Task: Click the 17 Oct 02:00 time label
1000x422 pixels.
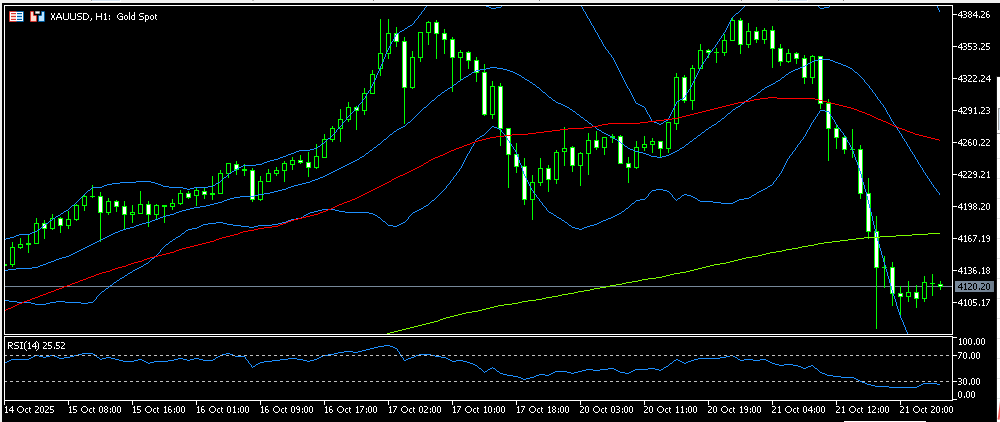Action: (x=414, y=408)
